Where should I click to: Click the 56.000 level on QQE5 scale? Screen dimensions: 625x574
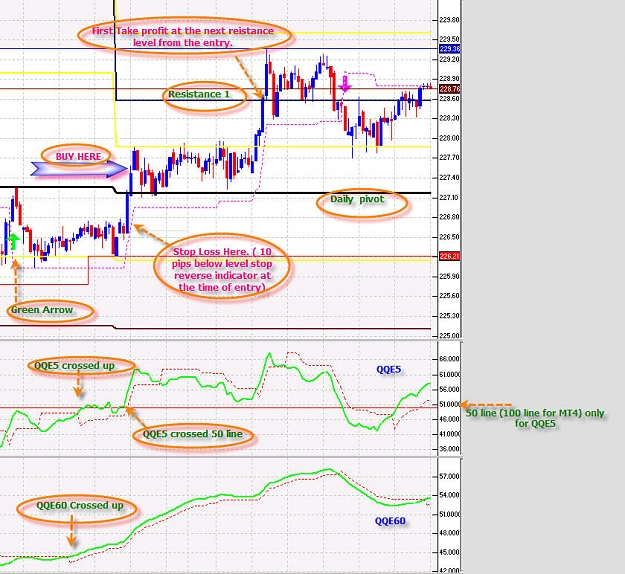tap(450, 389)
